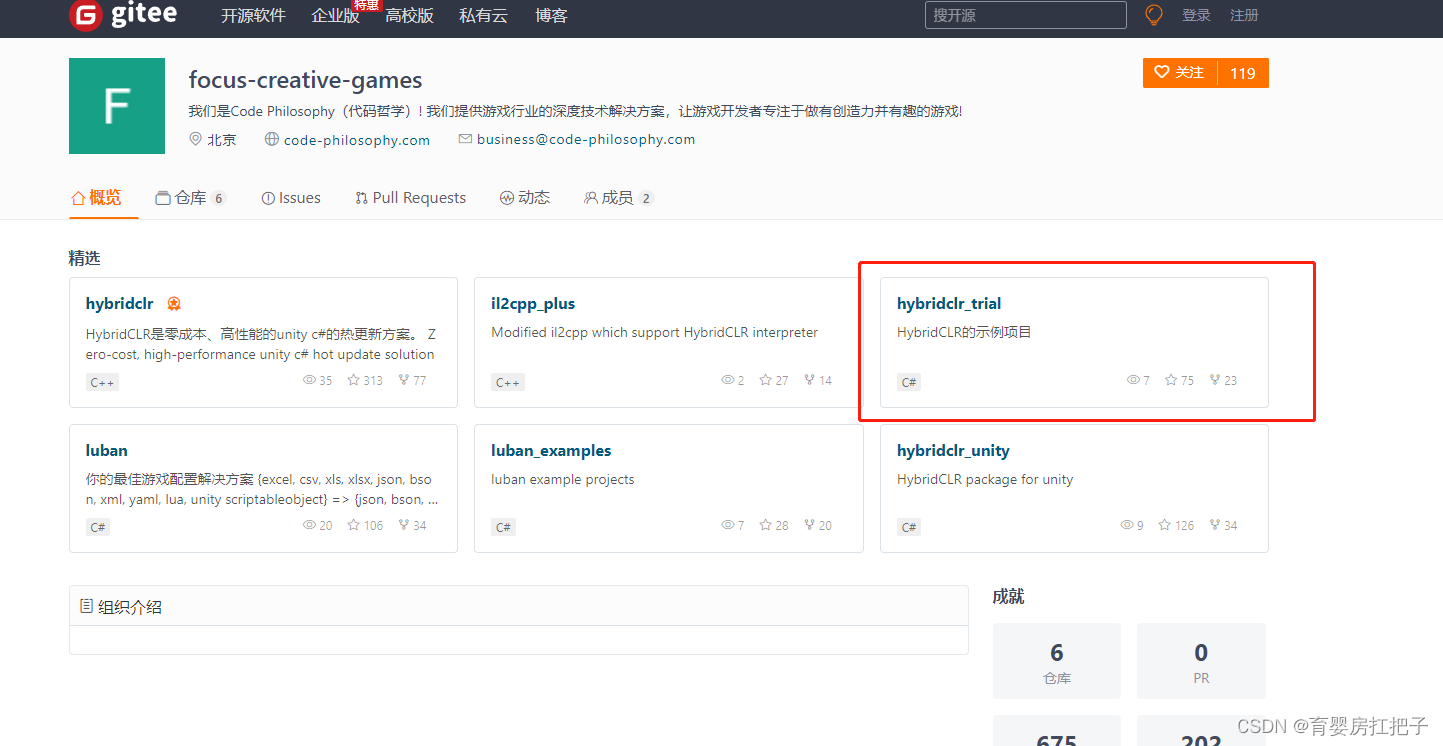Open the focus-creative-games avatar image
1443x746 pixels.
(117, 106)
